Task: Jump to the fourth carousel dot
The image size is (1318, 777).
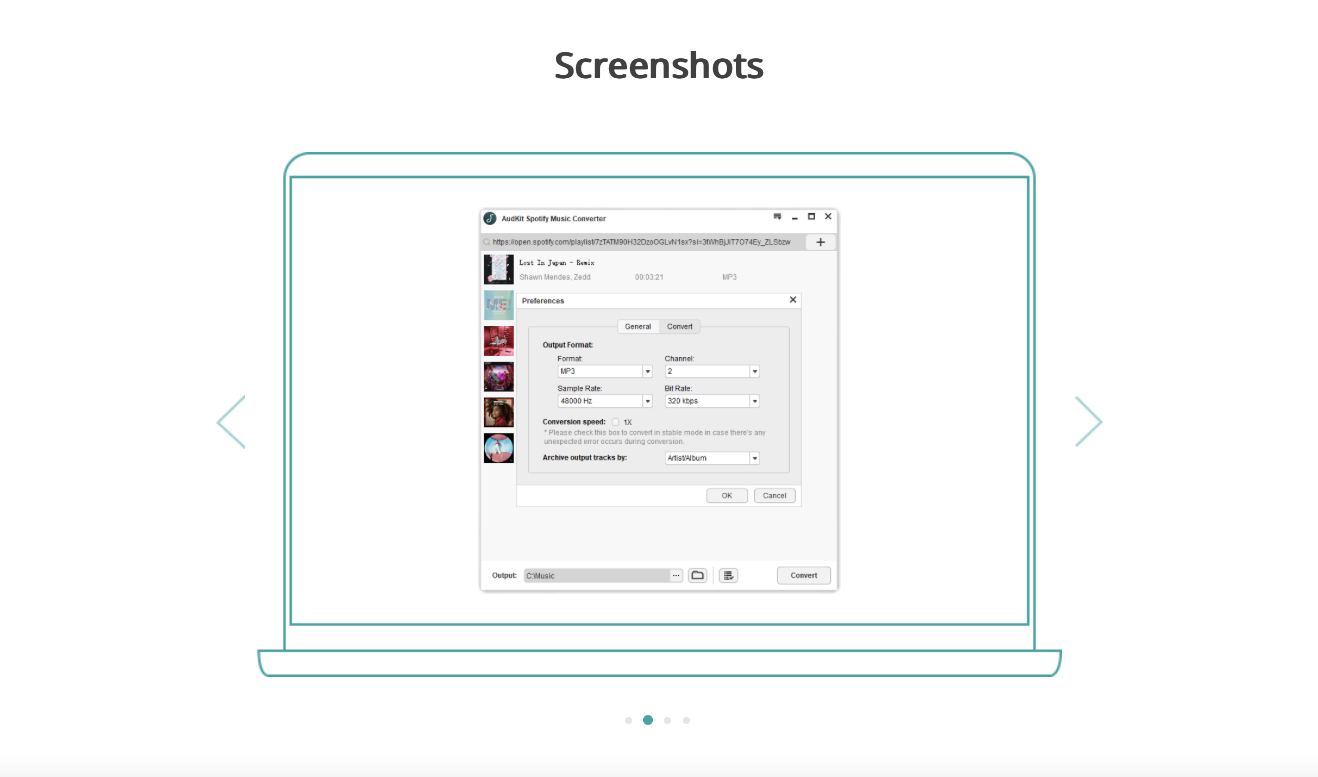Action: 686,720
